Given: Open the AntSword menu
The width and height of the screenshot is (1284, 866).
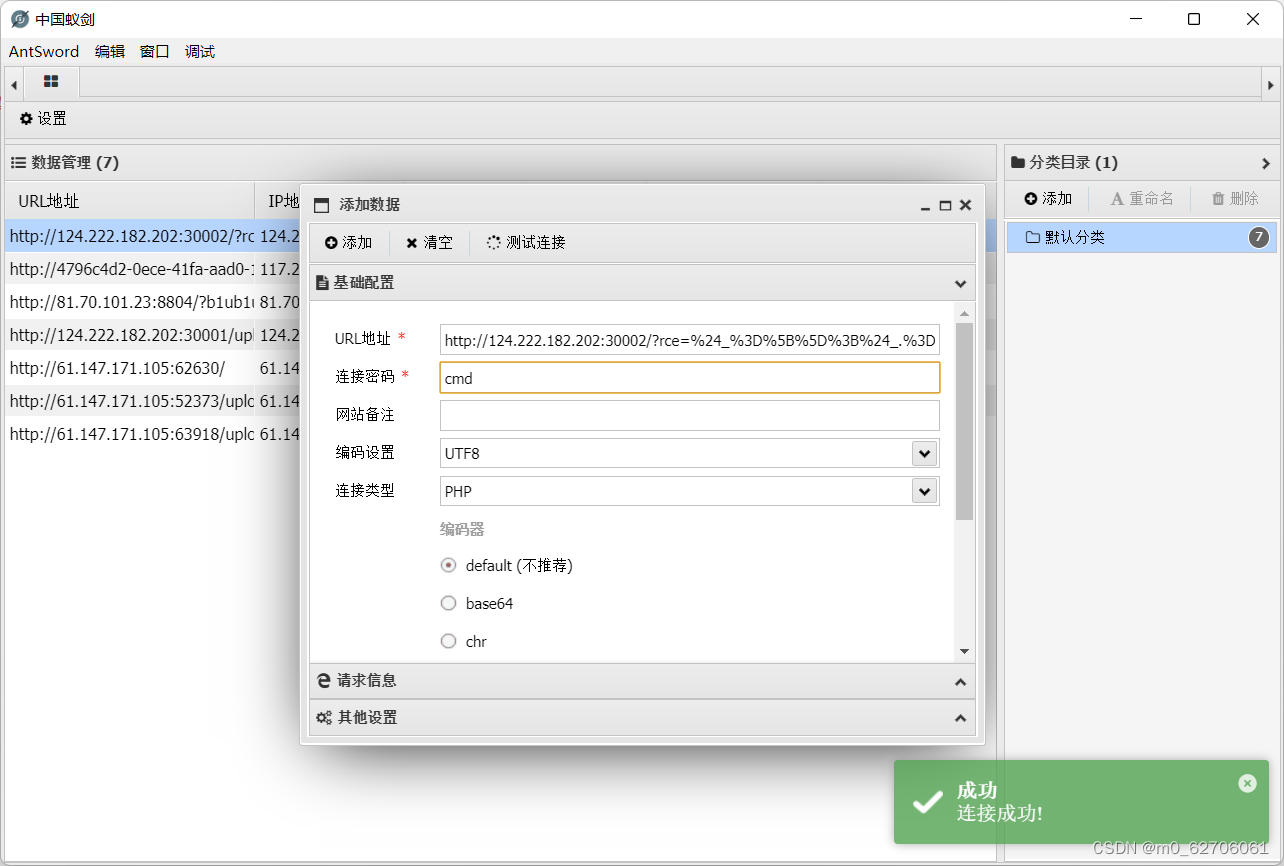Looking at the screenshot, I should click(x=44, y=52).
